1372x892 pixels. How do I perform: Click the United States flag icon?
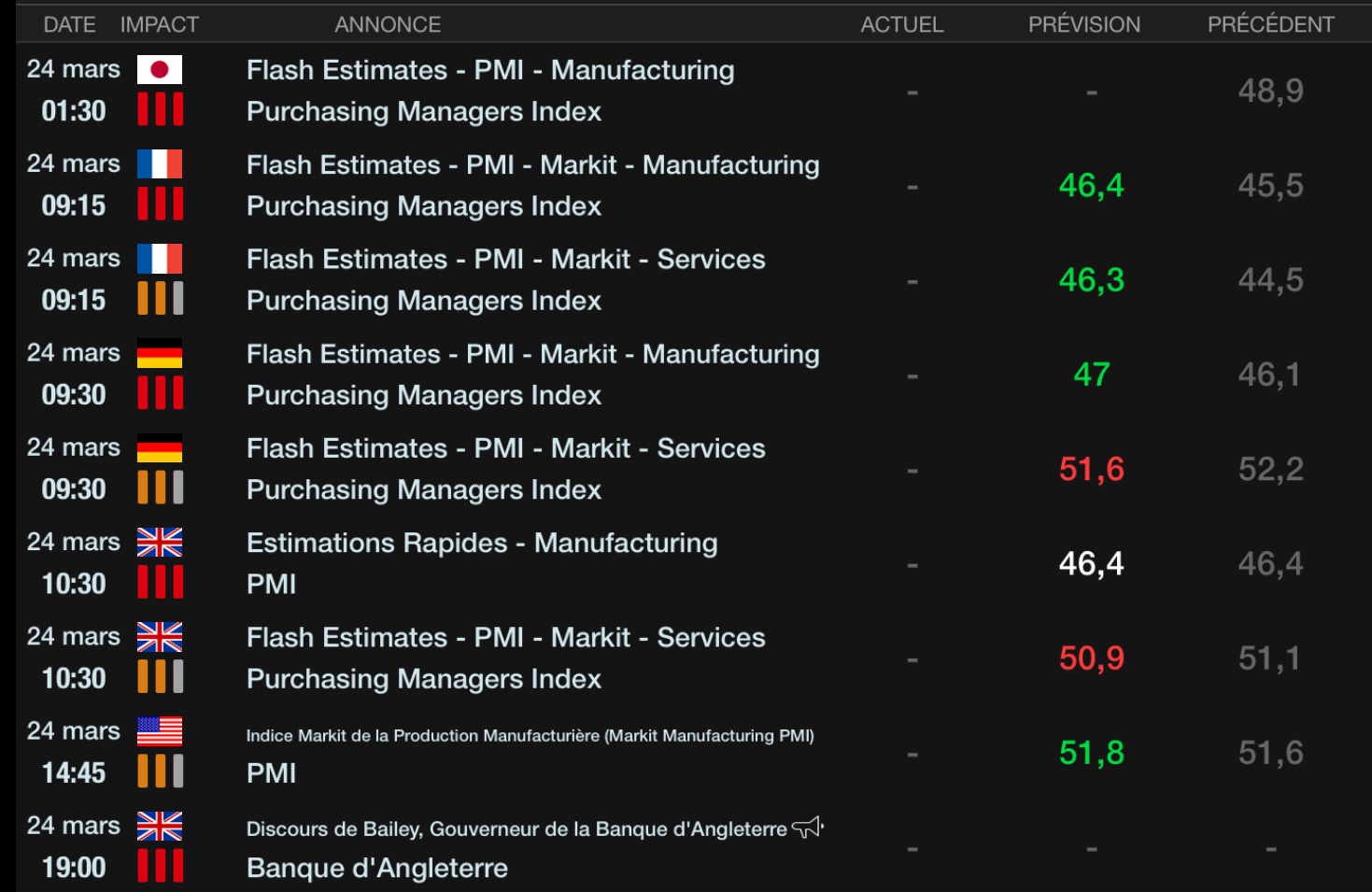[x=160, y=731]
